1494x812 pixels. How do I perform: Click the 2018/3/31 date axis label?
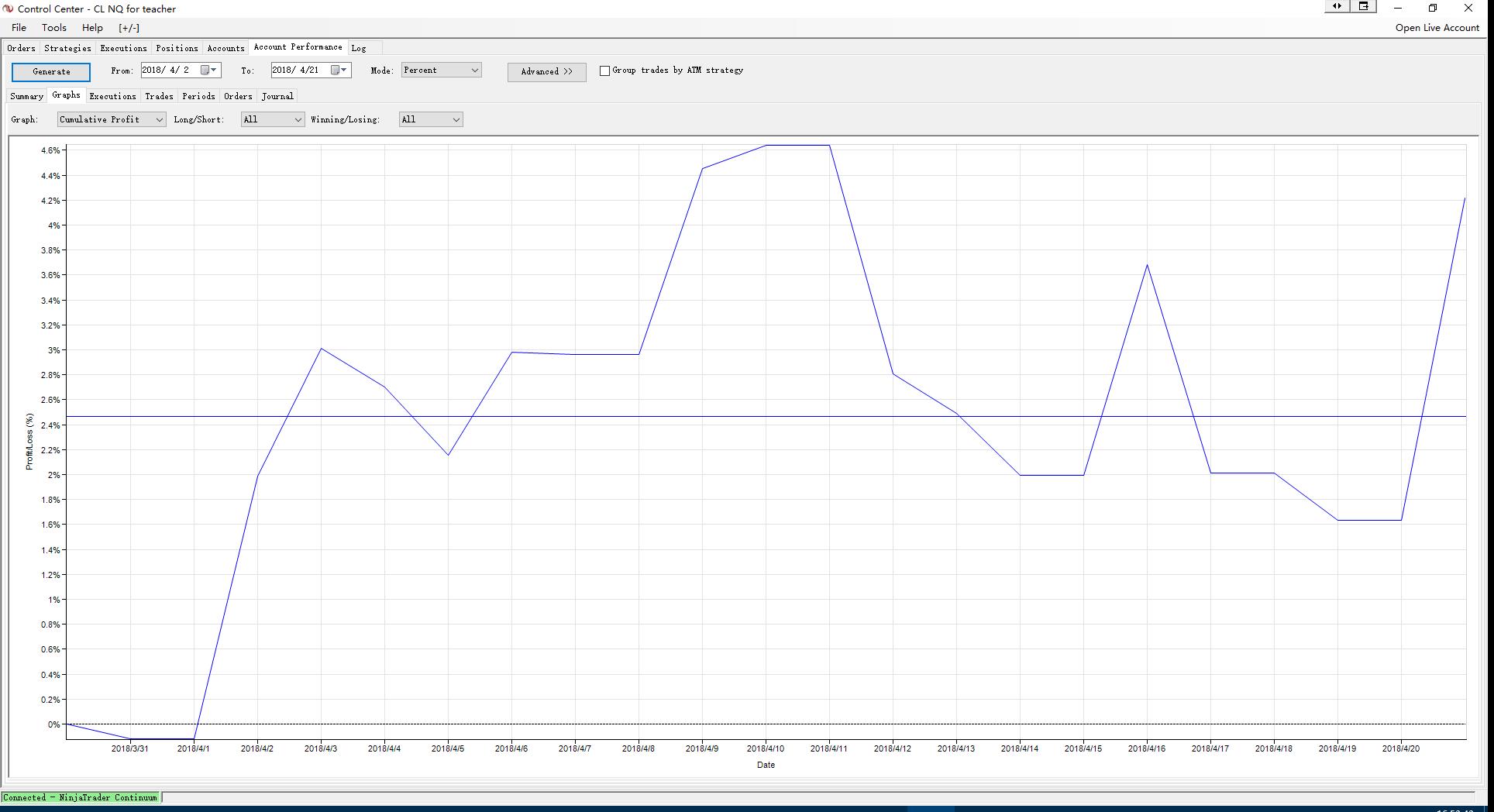[x=130, y=748]
